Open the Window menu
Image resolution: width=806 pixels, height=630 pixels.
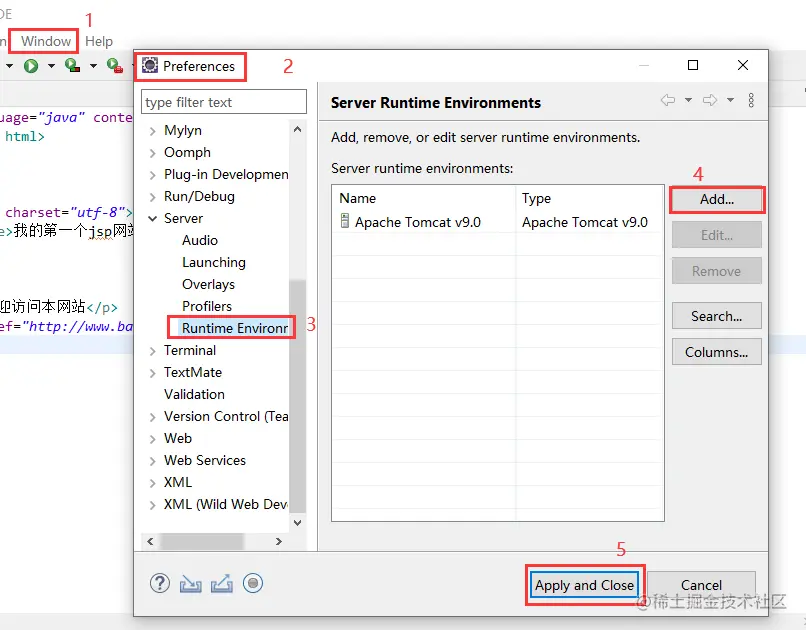(46, 41)
